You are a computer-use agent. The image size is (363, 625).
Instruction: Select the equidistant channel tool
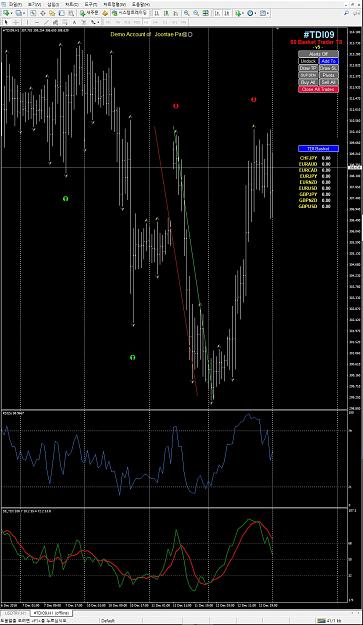55,22
